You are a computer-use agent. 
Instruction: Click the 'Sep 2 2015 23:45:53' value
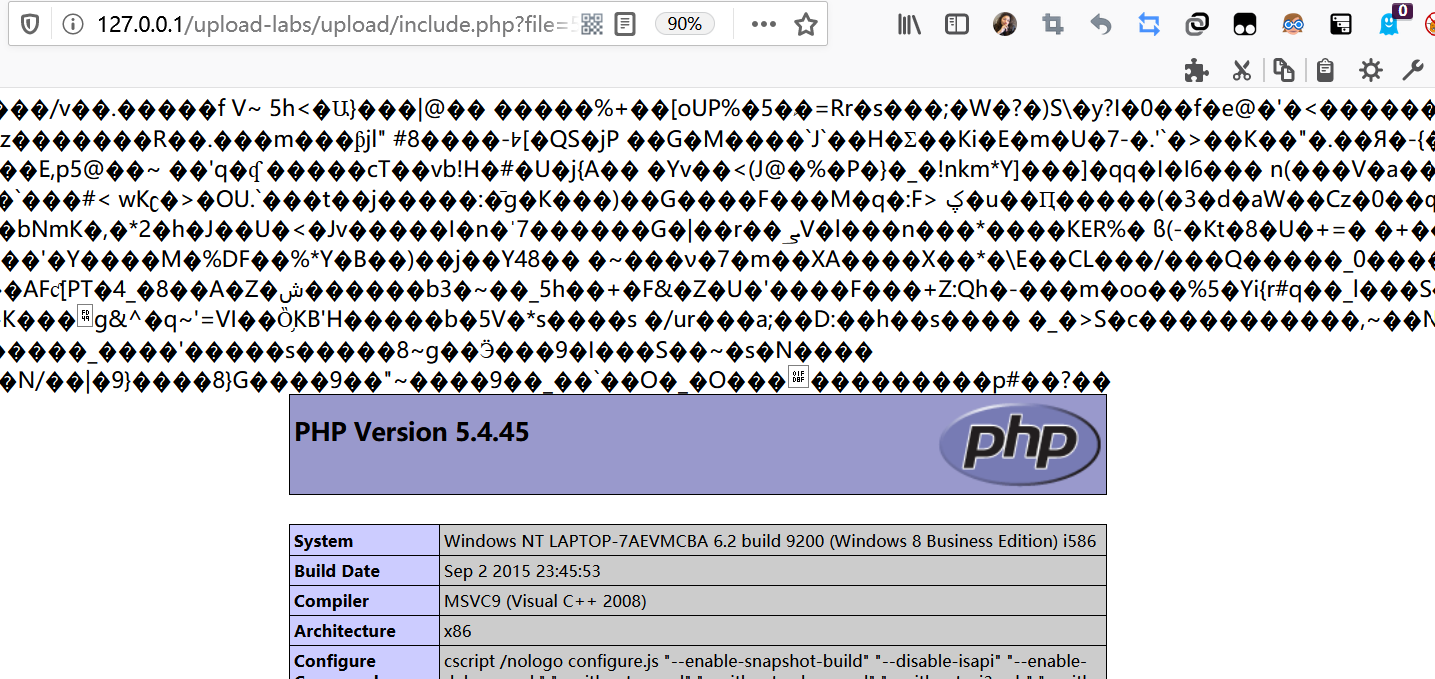[522, 571]
